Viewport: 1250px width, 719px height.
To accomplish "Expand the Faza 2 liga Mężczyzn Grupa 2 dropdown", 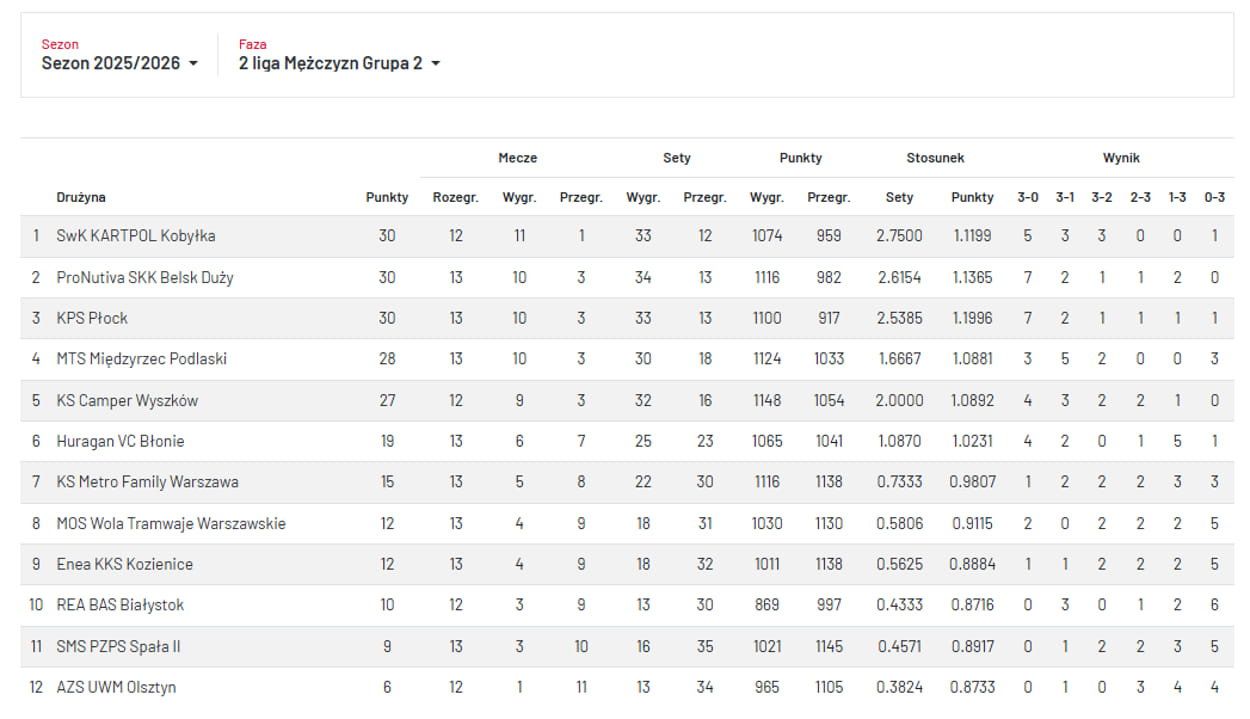I will (x=338, y=63).
